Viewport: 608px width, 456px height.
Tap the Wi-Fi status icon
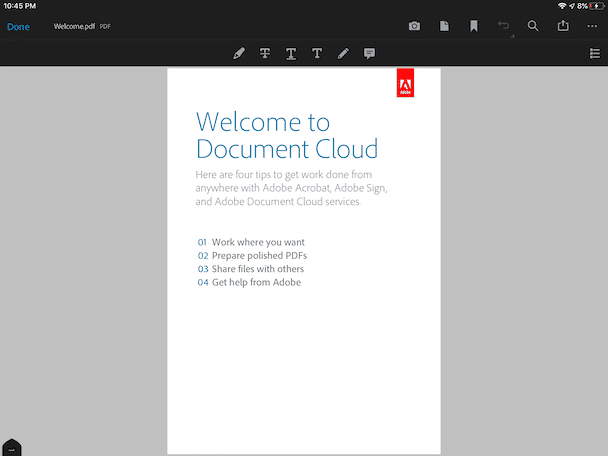(562, 6)
